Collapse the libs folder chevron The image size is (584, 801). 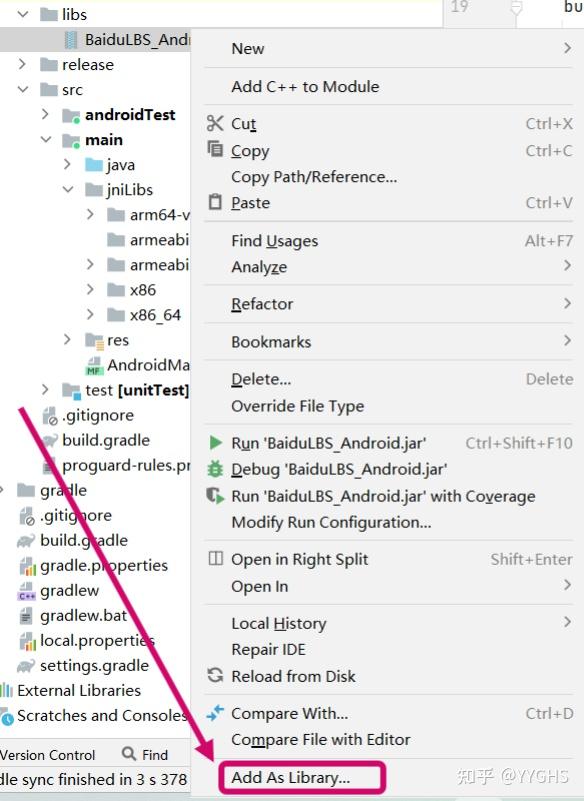[x=23, y=14]
